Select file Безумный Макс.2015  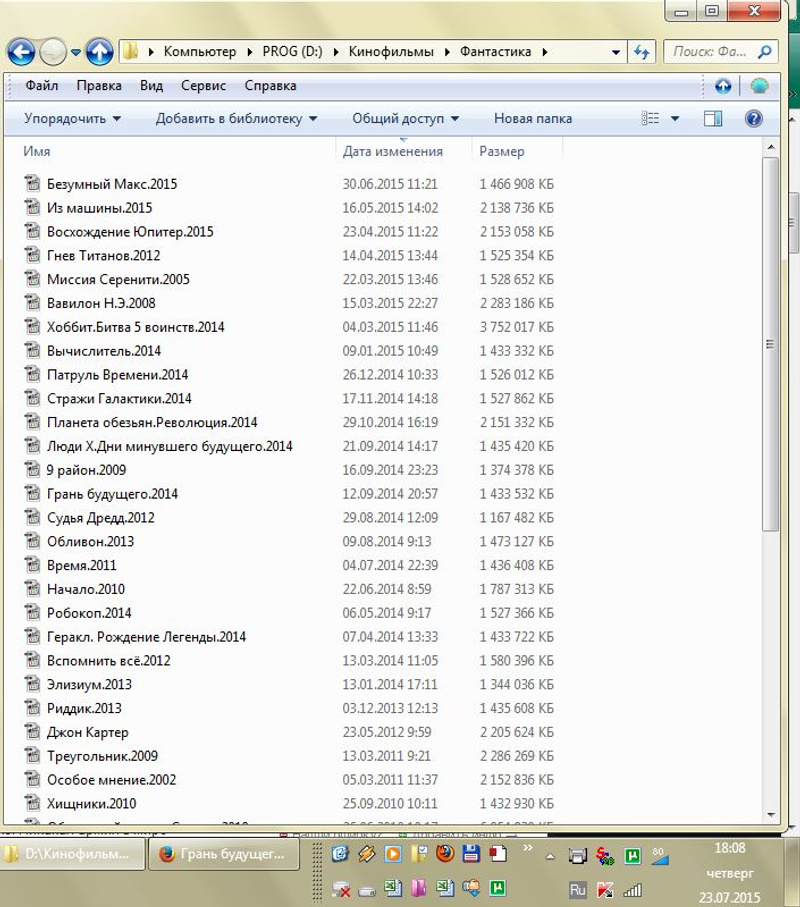(112, 184)
